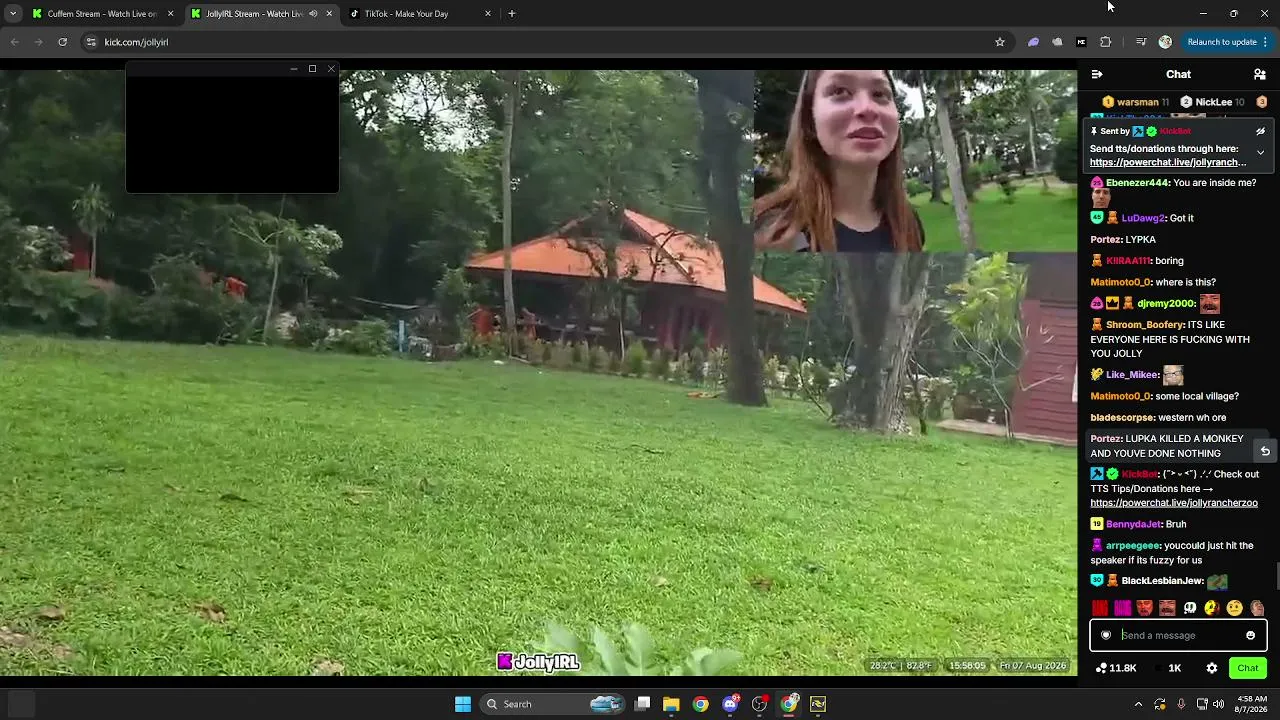Go back in browser history
The image size is (1280, 720).
(14, 42)
